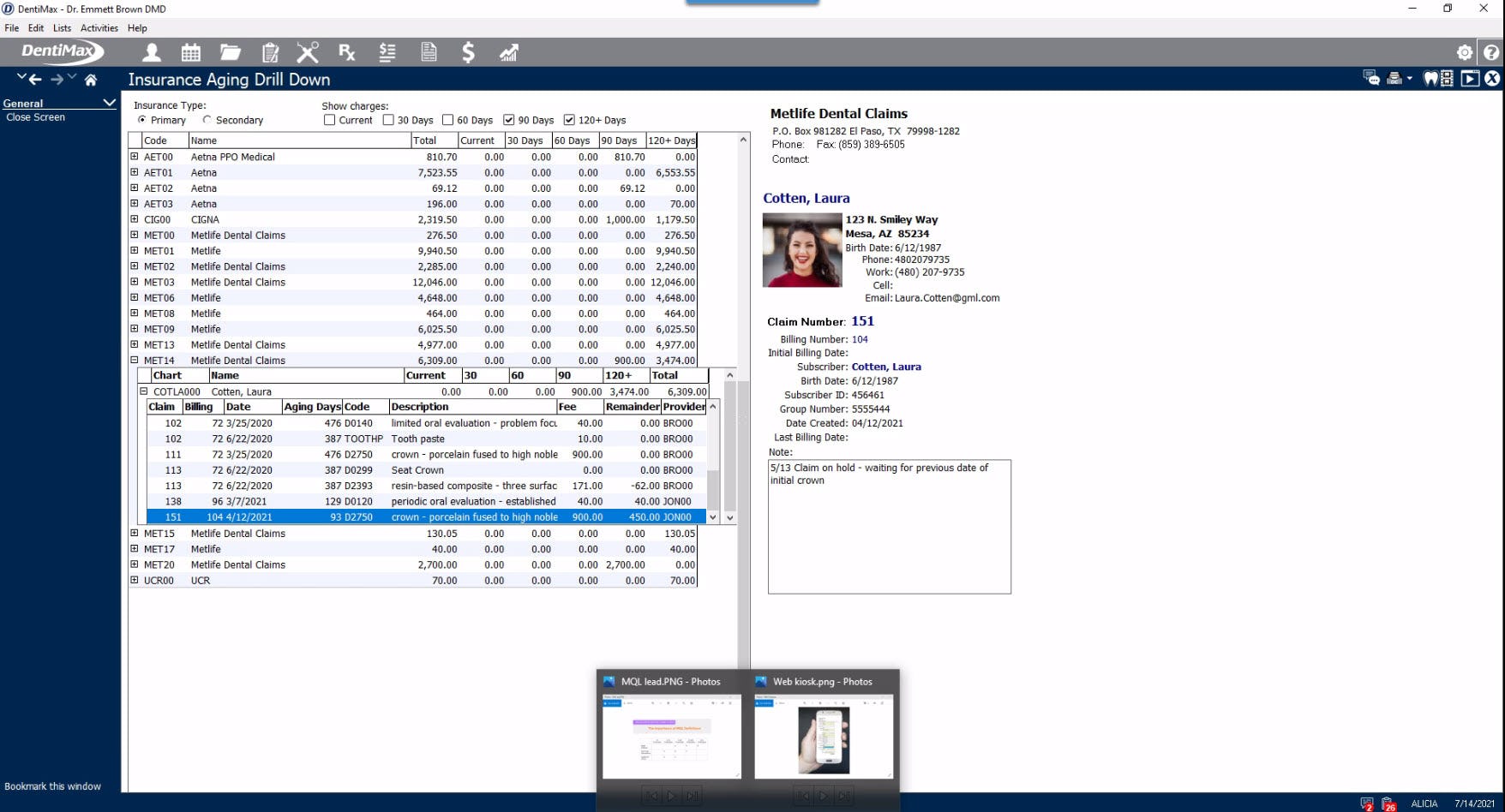Image resolution: width=1505 pixels, height=812 pixels.
Task: Select the Secondary insurance type radio button
Action: click(x=208, y=120)
